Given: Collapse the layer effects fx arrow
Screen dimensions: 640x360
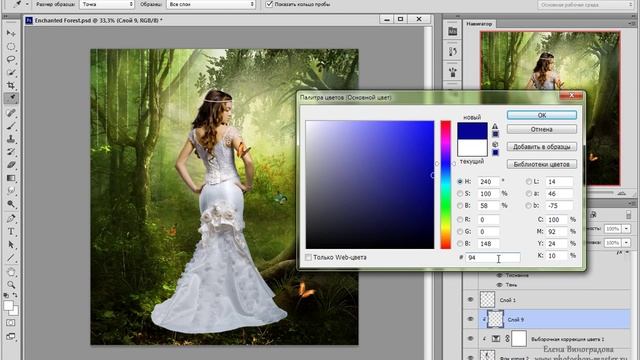Looking at the screenshot, I should coord(627,253).
